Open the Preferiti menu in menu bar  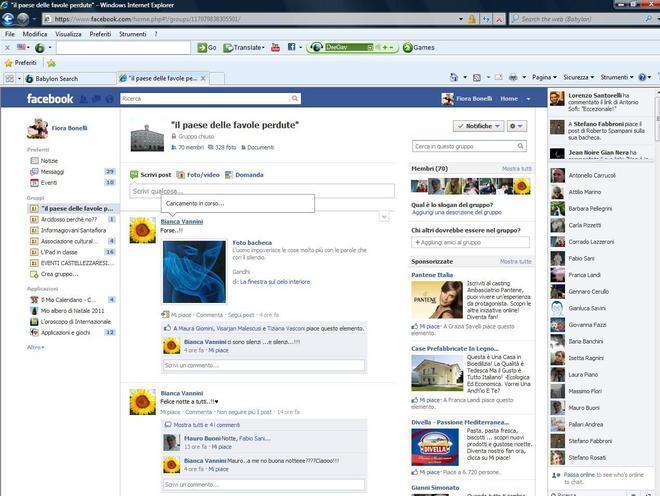coord(100,34)
